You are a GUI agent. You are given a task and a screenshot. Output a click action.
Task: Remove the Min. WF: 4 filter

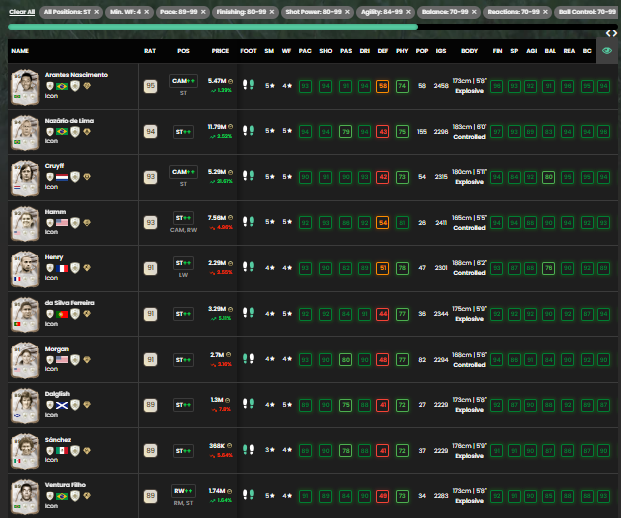click(147, 12)
